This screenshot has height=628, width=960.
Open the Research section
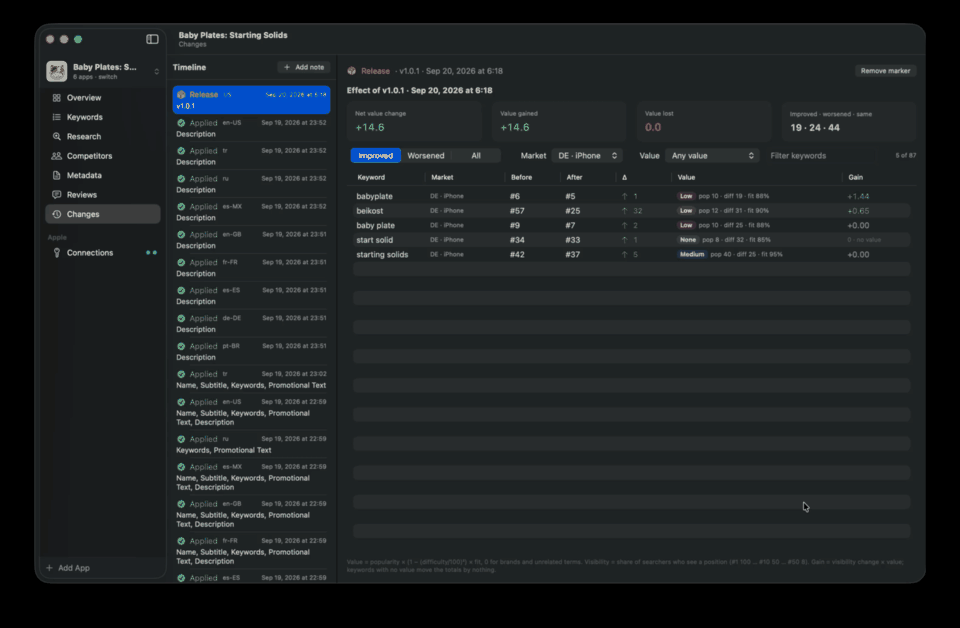tap(103, 136)
